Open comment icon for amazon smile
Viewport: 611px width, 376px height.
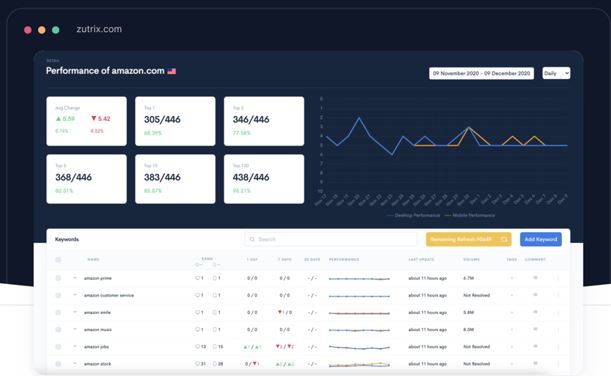coord(535,312)
